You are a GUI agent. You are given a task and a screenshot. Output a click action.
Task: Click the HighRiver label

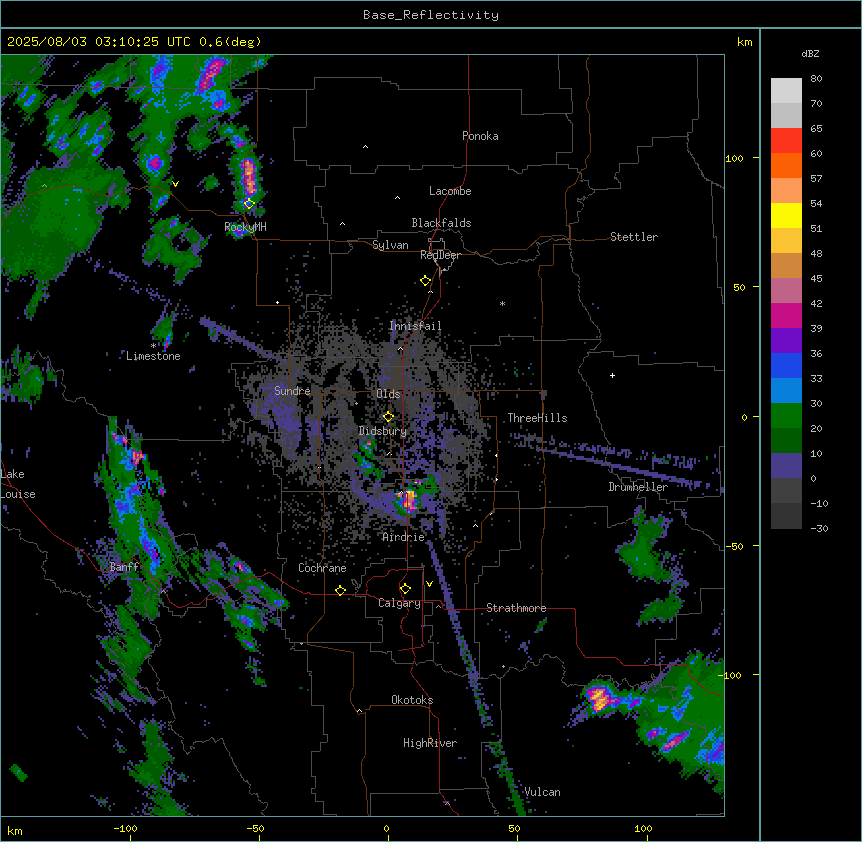tap(429, 743)
